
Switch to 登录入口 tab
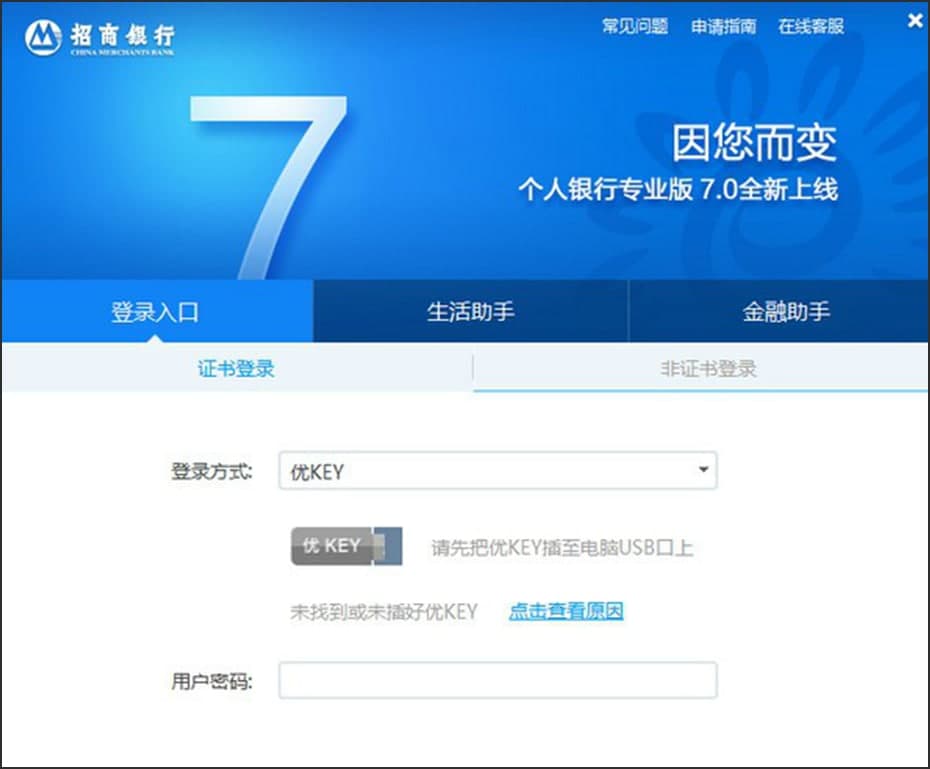pos(157,311)
